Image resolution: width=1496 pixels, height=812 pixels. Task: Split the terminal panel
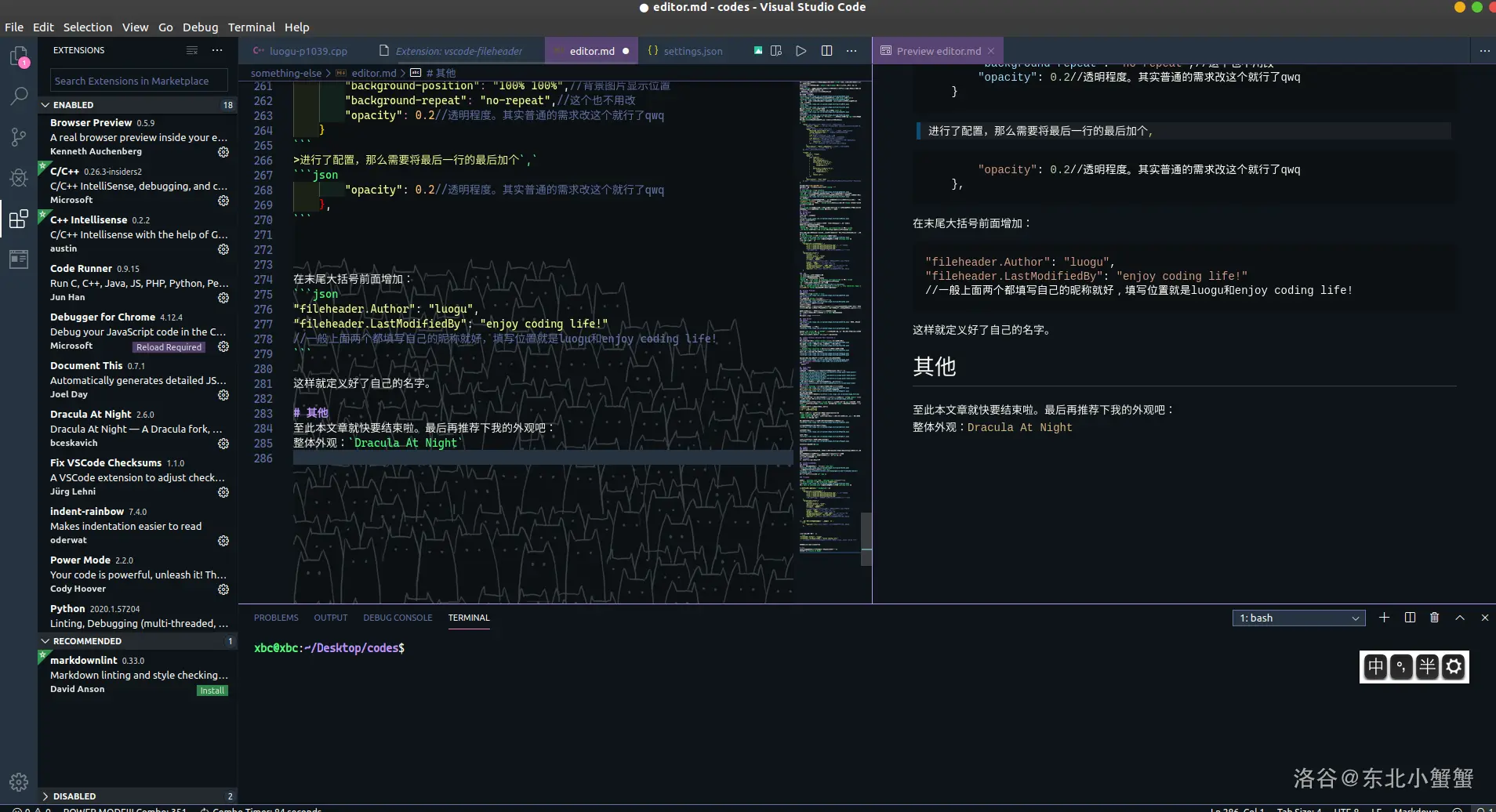(x=1410, y=618)
